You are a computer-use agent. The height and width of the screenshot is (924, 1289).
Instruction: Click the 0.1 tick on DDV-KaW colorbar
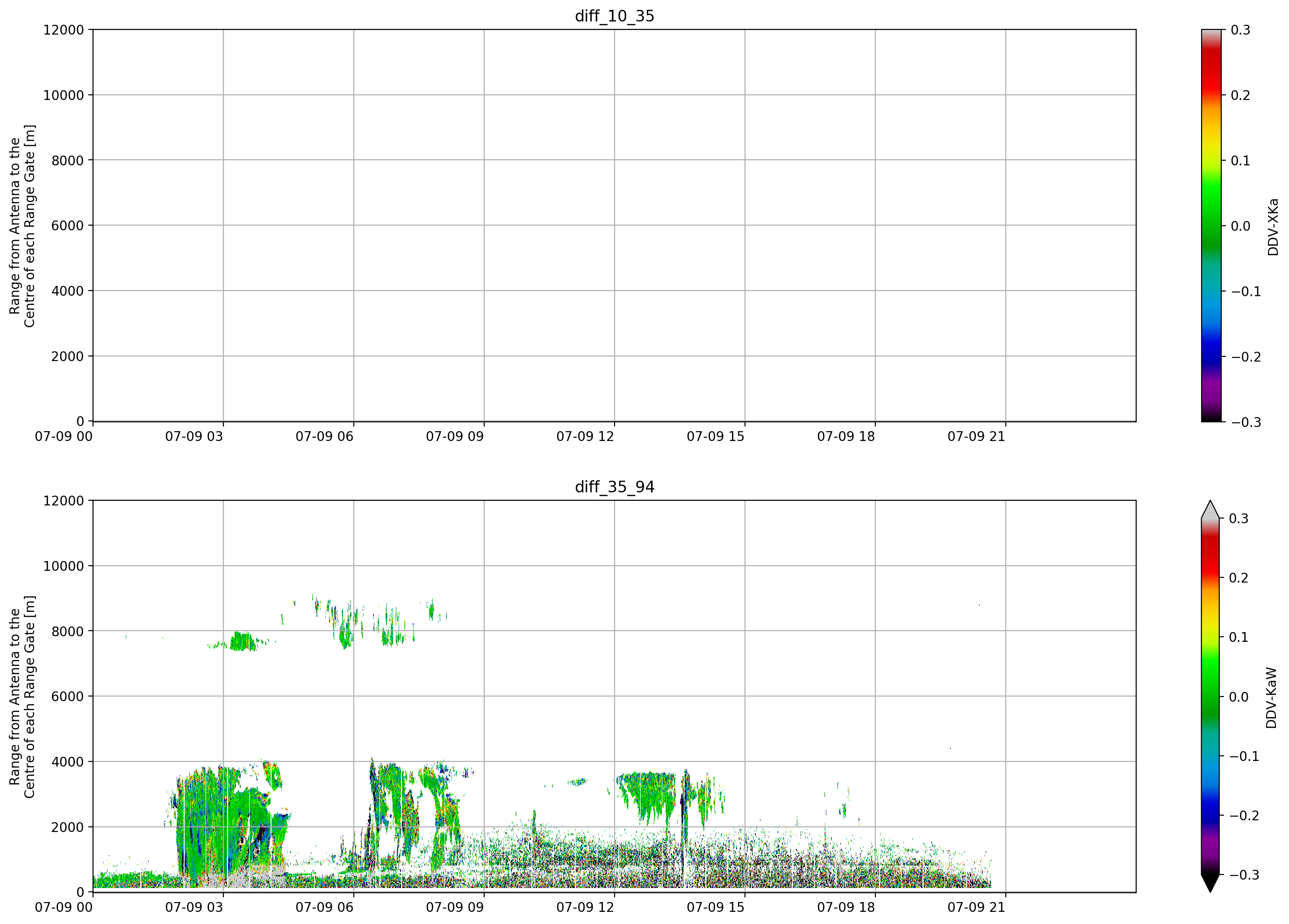point(1239,637)
